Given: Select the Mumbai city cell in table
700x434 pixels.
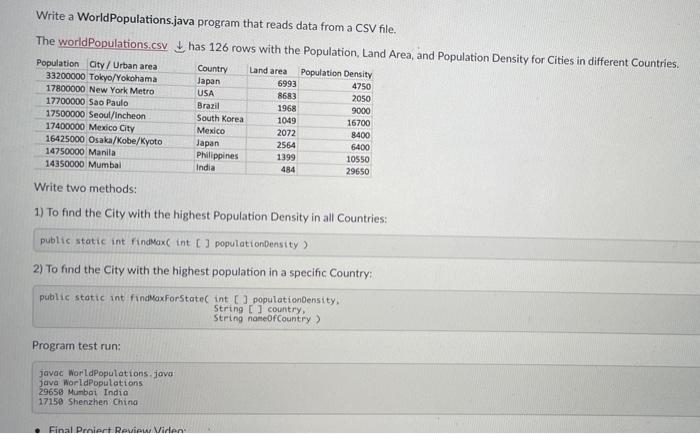Looking at the screenshot, I should tap(104, 165).
